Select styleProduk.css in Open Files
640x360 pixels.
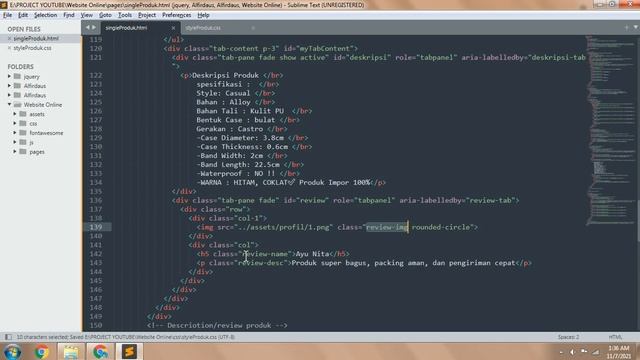tap(32, 48)
